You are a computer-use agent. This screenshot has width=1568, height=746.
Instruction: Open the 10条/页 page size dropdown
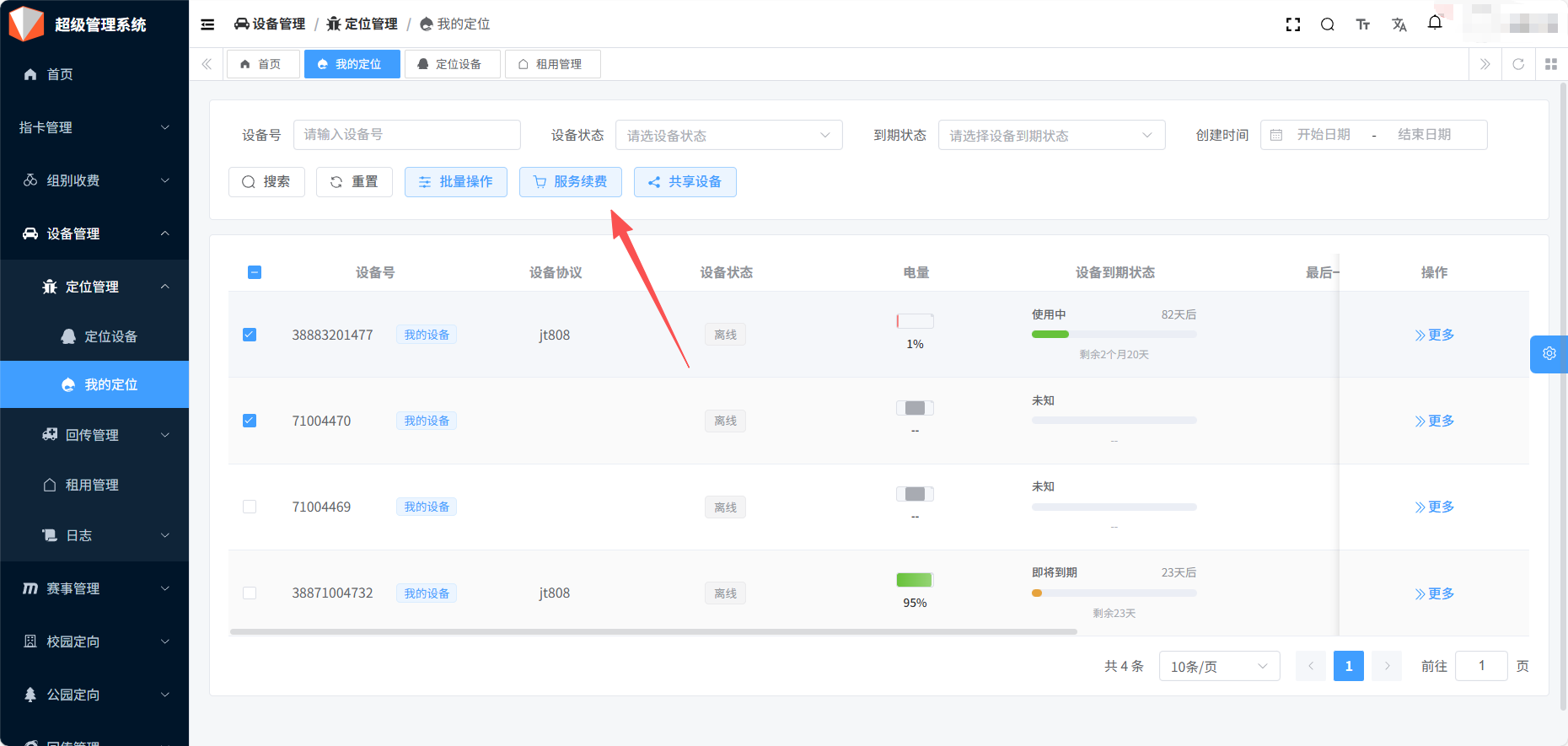click(1219, 666)
